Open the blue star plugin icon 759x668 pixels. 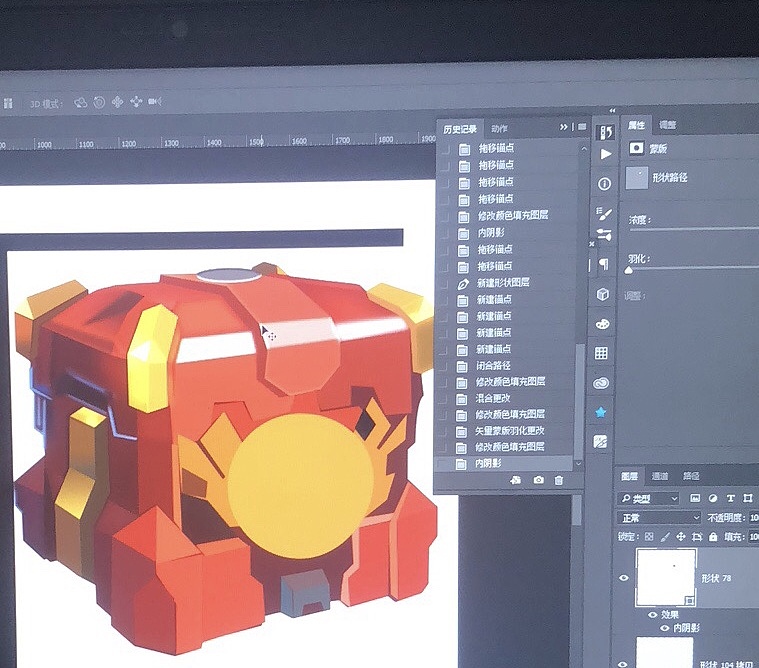click(x=601, y=412)
